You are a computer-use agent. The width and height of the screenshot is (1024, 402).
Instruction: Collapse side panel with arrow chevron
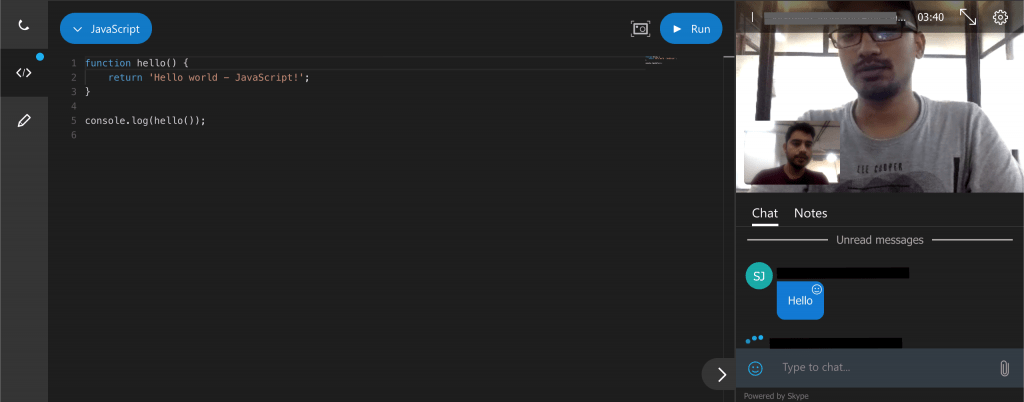[x=721, y=374]
